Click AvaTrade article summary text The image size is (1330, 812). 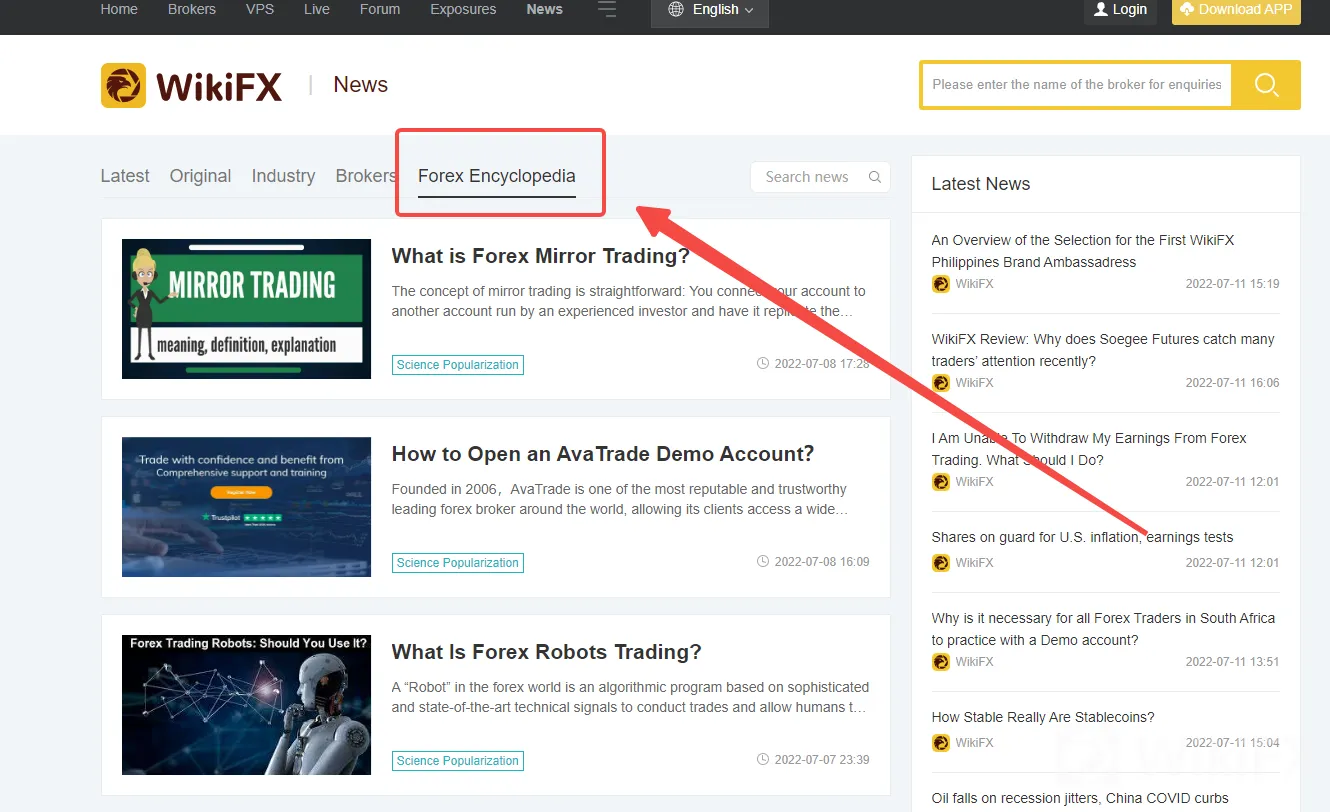tap(621, 499)
